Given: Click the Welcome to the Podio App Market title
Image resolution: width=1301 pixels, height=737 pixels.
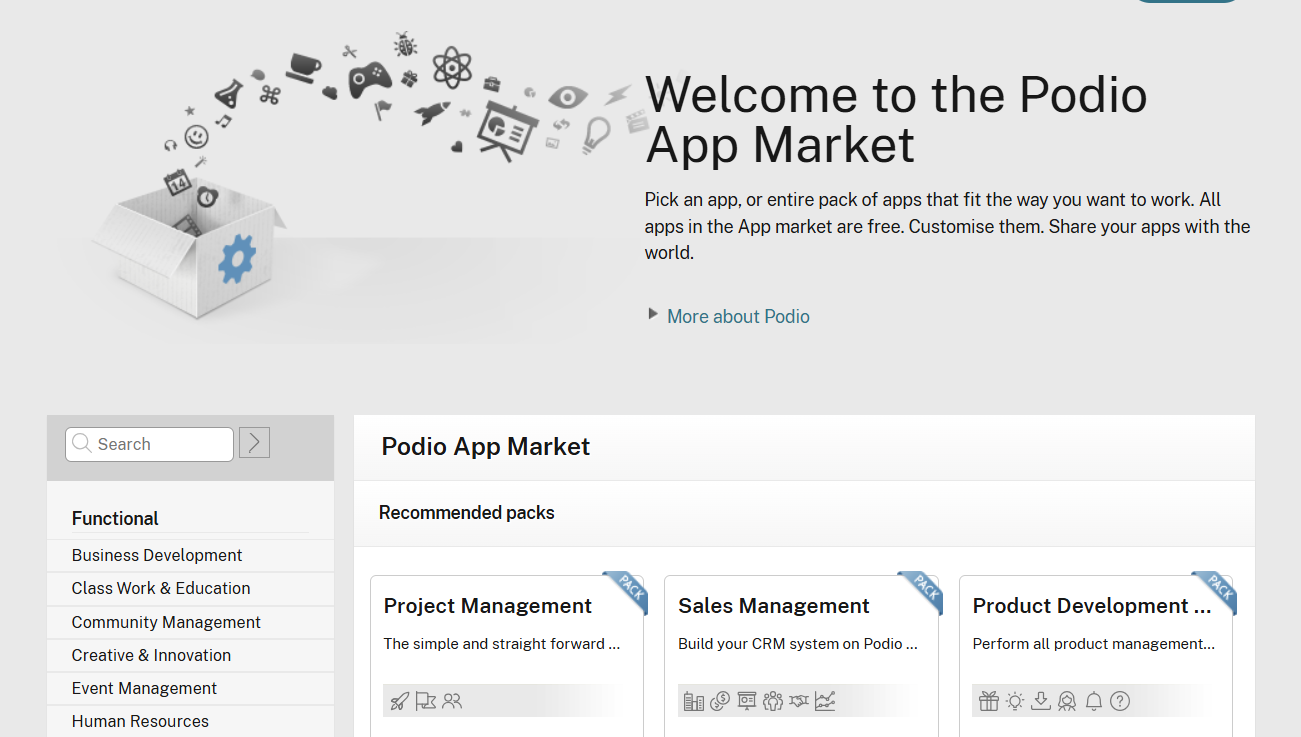Looking at the screenshot, I should 896,120.
